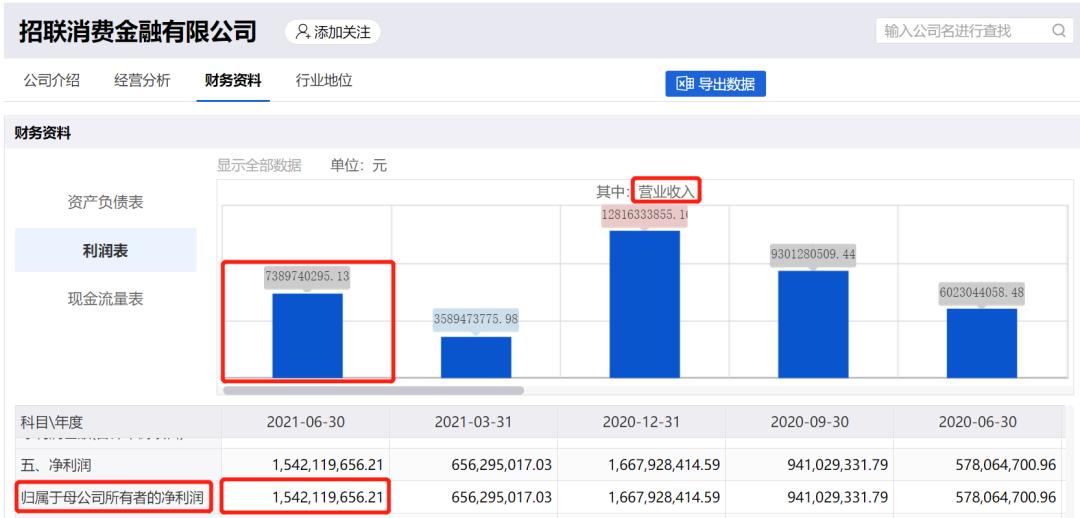Viewport: 1080px width, 518px height.
Task: Click the 2021-06-30 revenue bar
Action: pos(307,335)
